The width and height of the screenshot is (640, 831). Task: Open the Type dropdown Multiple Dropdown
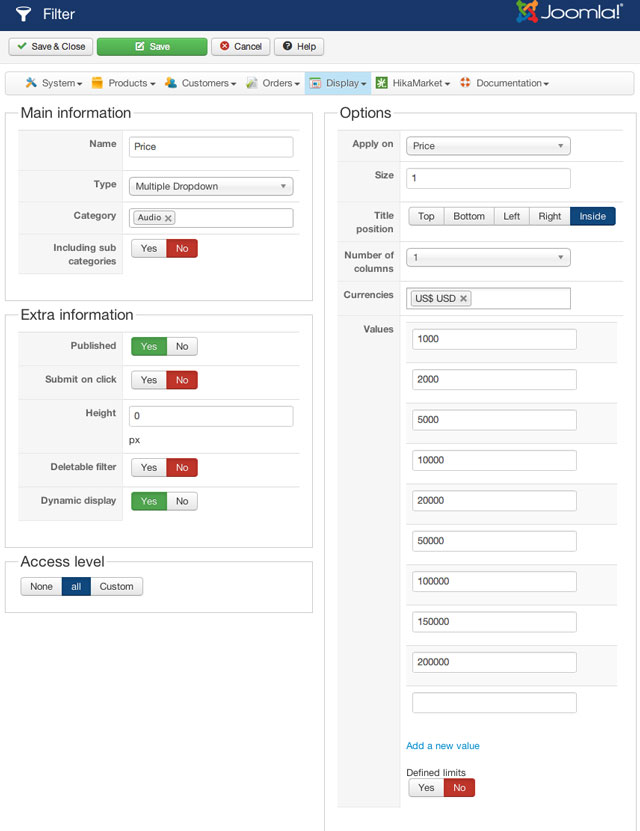211,186
